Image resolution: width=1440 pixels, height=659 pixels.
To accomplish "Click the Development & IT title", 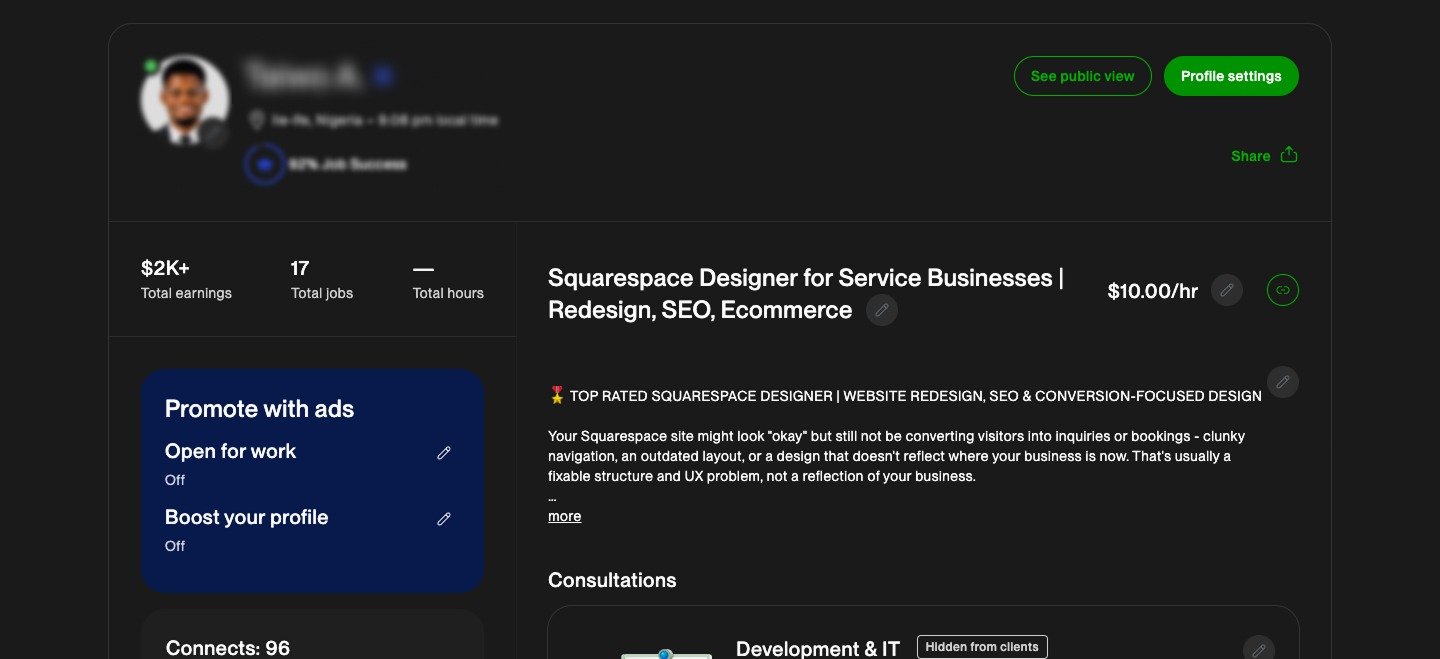I will (x=818, y=649).
